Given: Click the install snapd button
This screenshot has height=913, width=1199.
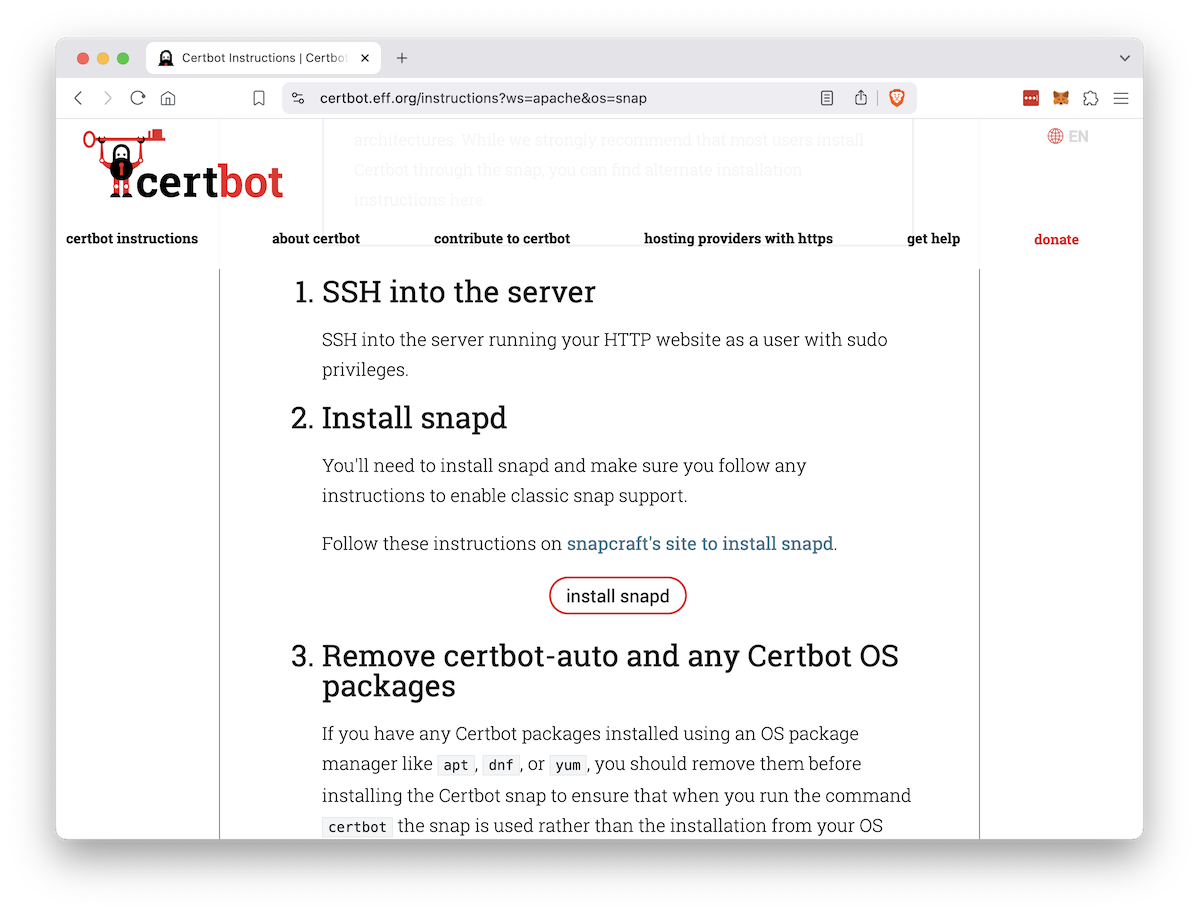Looking at the screenshot, I should 617,596.
